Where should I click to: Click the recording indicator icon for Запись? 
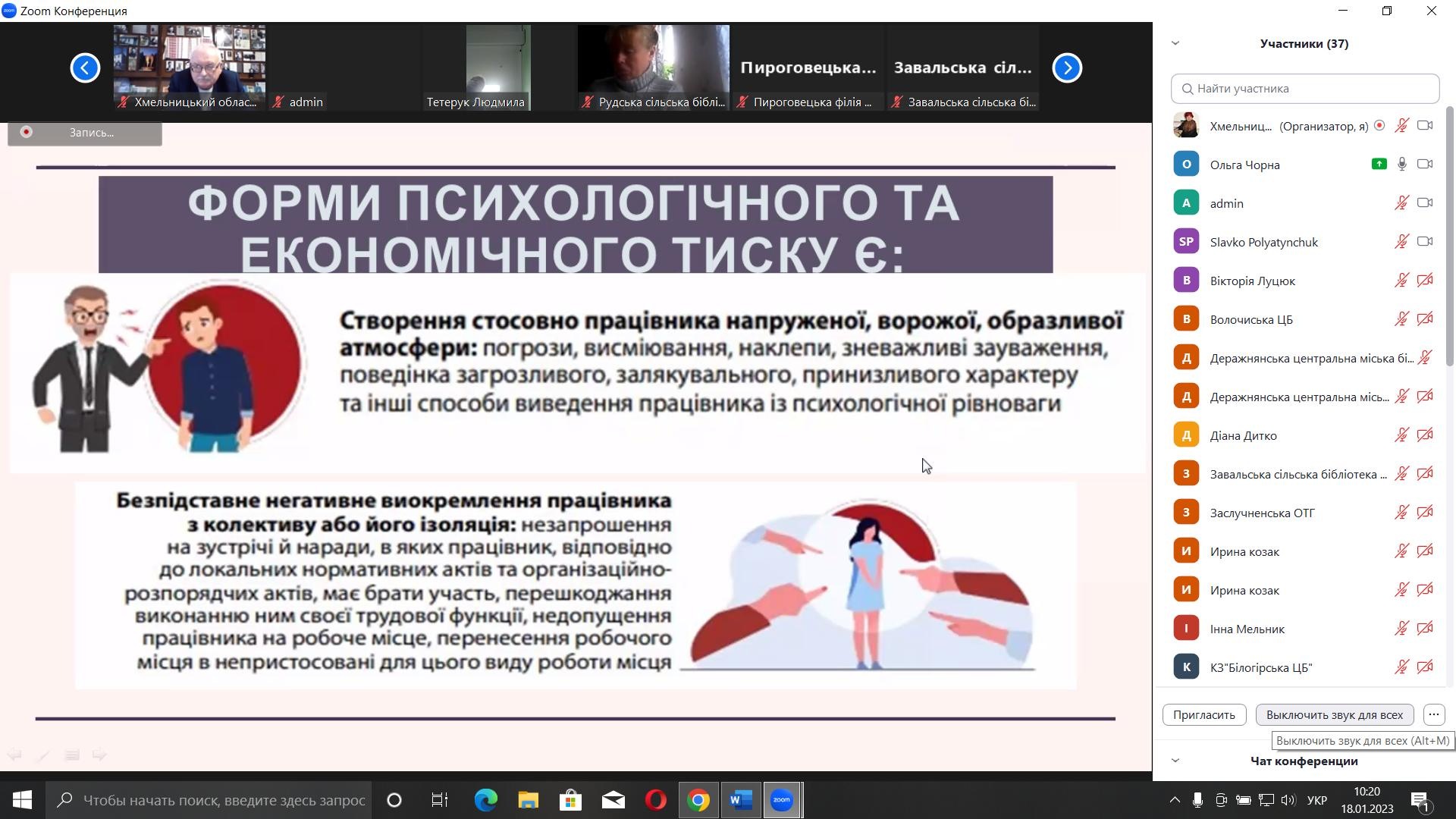pos(27,132)
